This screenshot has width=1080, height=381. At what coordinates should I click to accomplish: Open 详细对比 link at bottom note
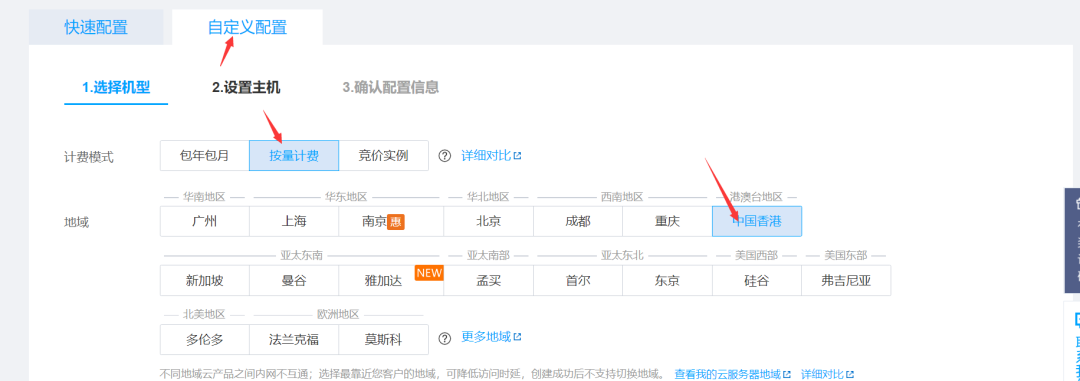click(827, 374)
